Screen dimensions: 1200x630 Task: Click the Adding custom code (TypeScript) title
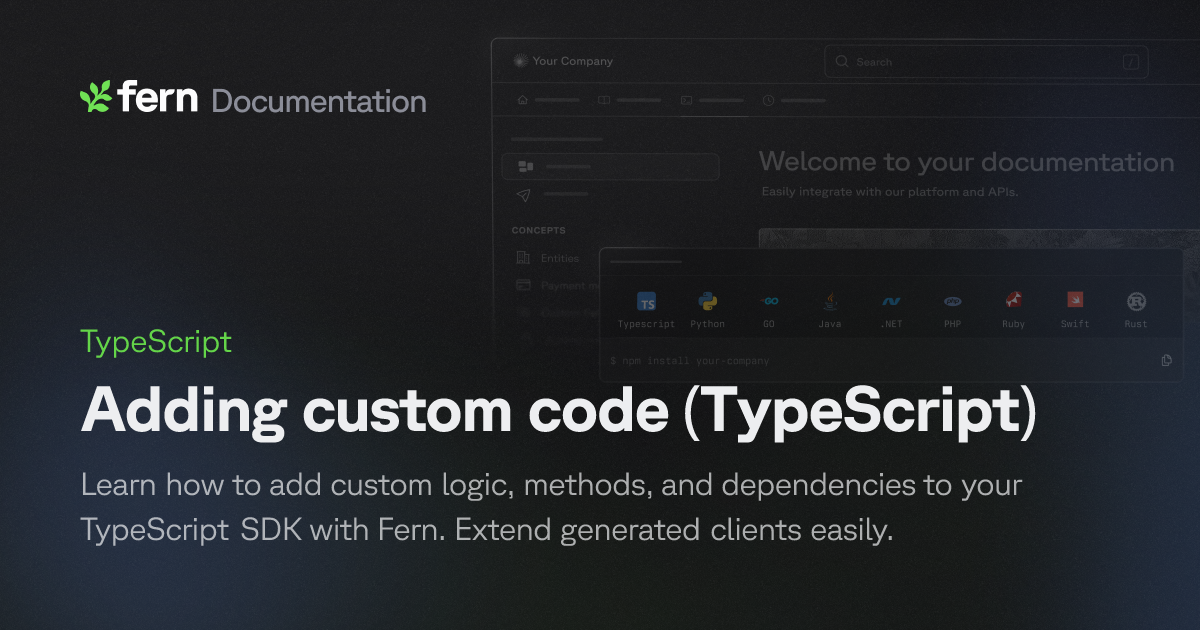(x=558, y=412)
